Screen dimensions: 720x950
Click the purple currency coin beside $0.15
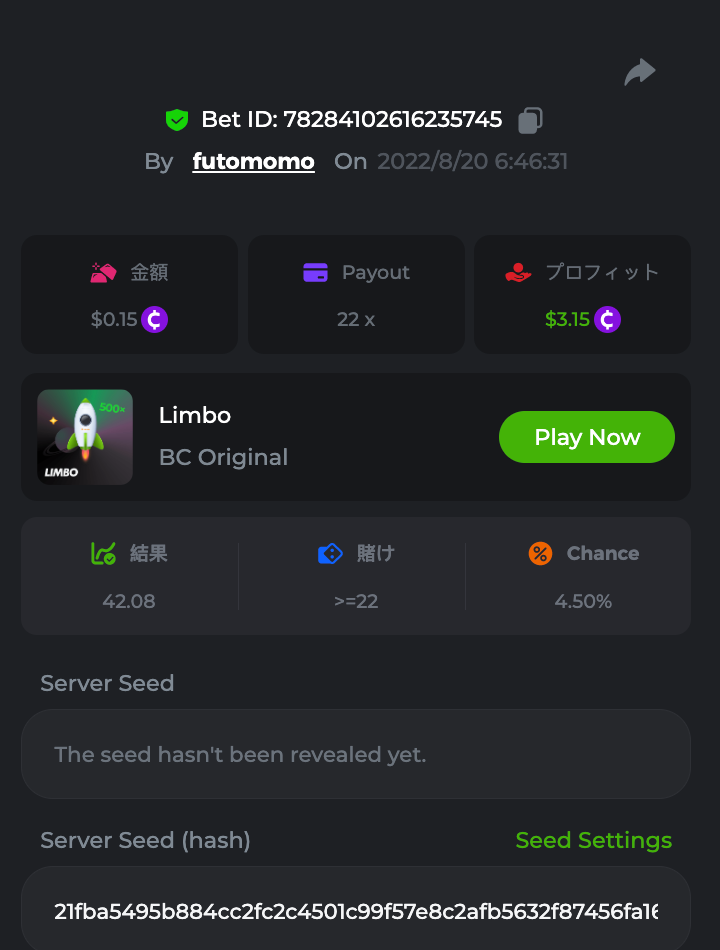[154, 319]
